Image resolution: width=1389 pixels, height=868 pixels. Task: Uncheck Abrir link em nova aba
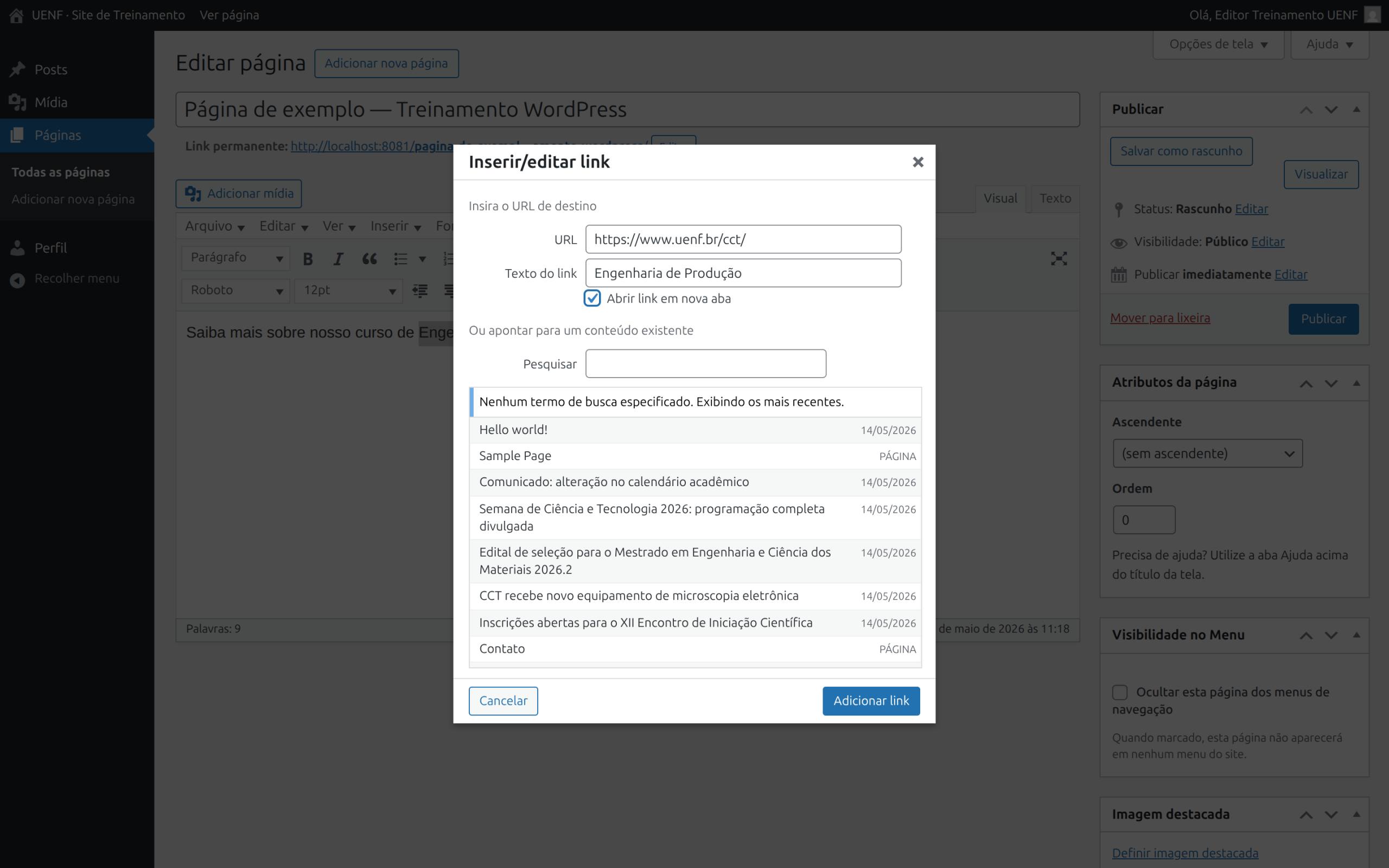[592, 298]
